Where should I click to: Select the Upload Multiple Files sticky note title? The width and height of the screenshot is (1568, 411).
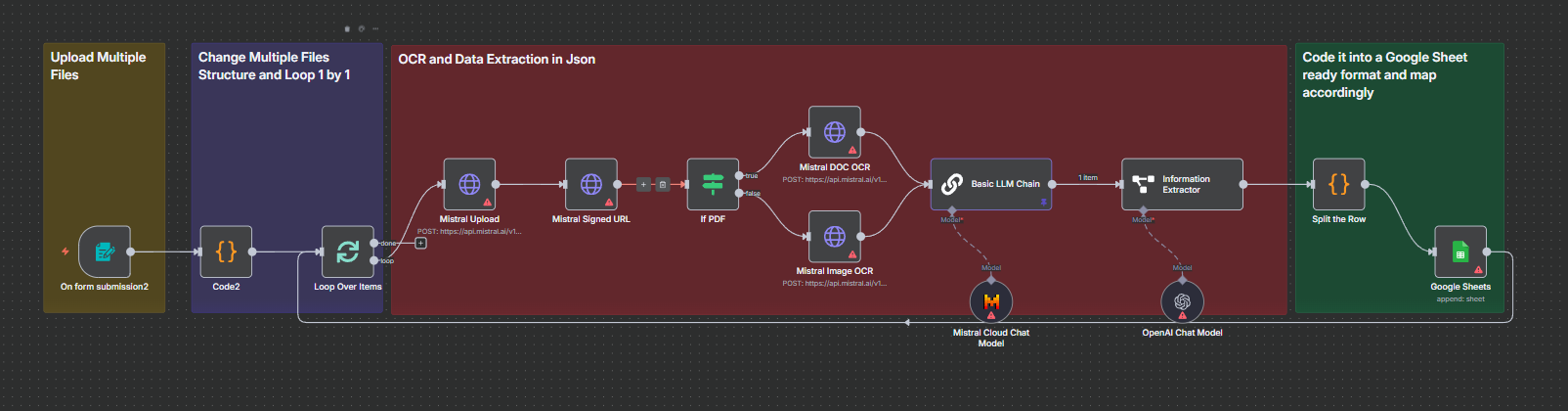(98, 66)
